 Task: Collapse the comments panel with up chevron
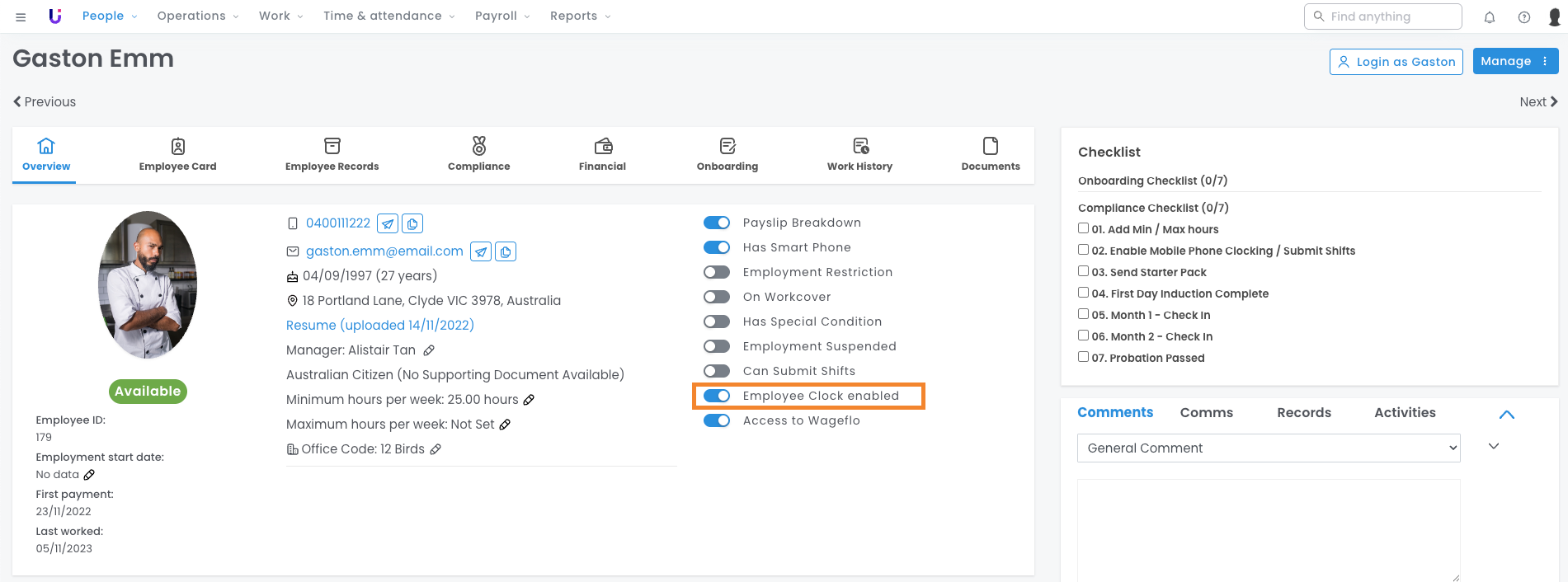(x=1506, y=415)
